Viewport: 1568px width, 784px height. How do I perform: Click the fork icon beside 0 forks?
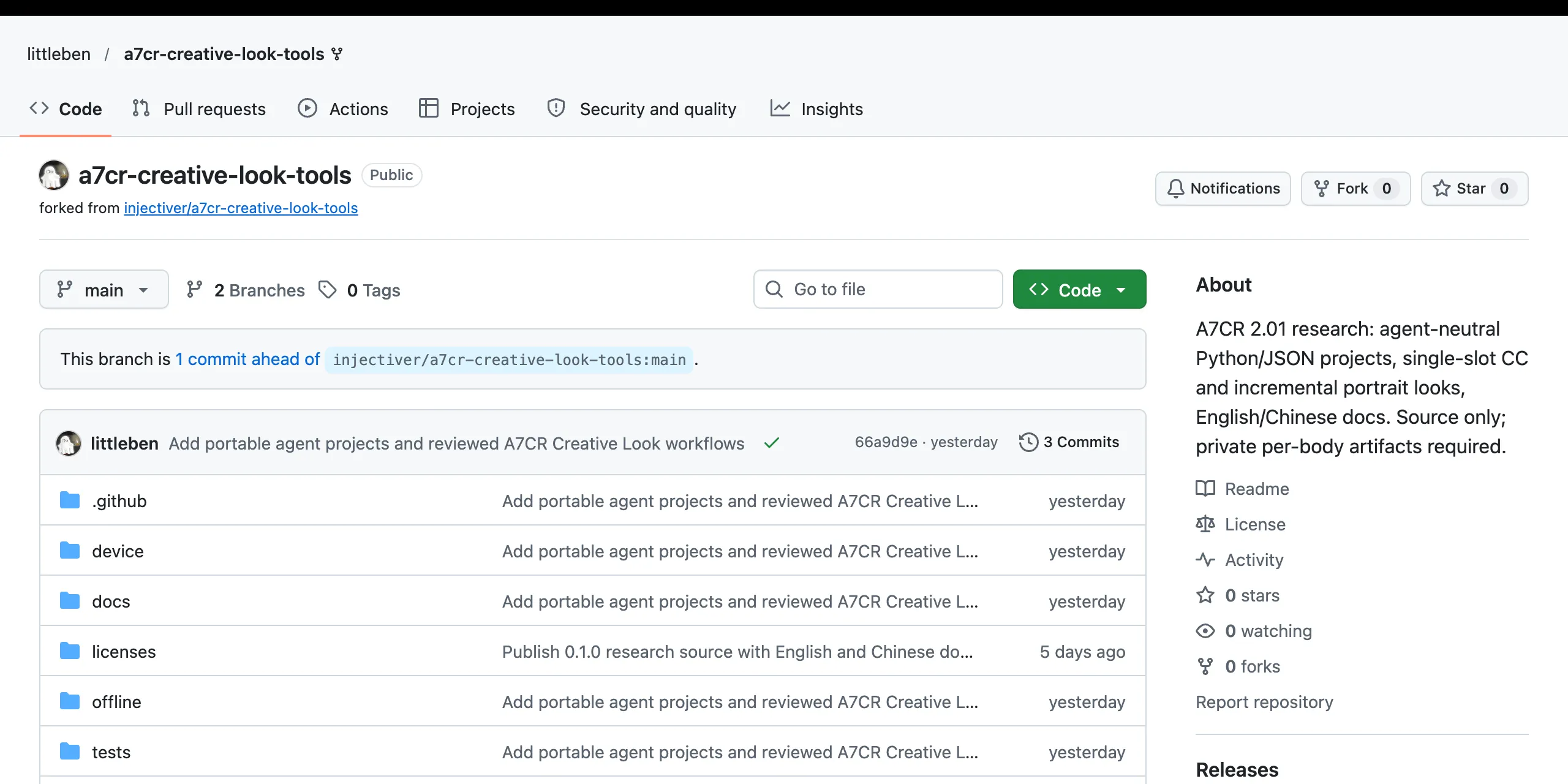click(1205, 666)
